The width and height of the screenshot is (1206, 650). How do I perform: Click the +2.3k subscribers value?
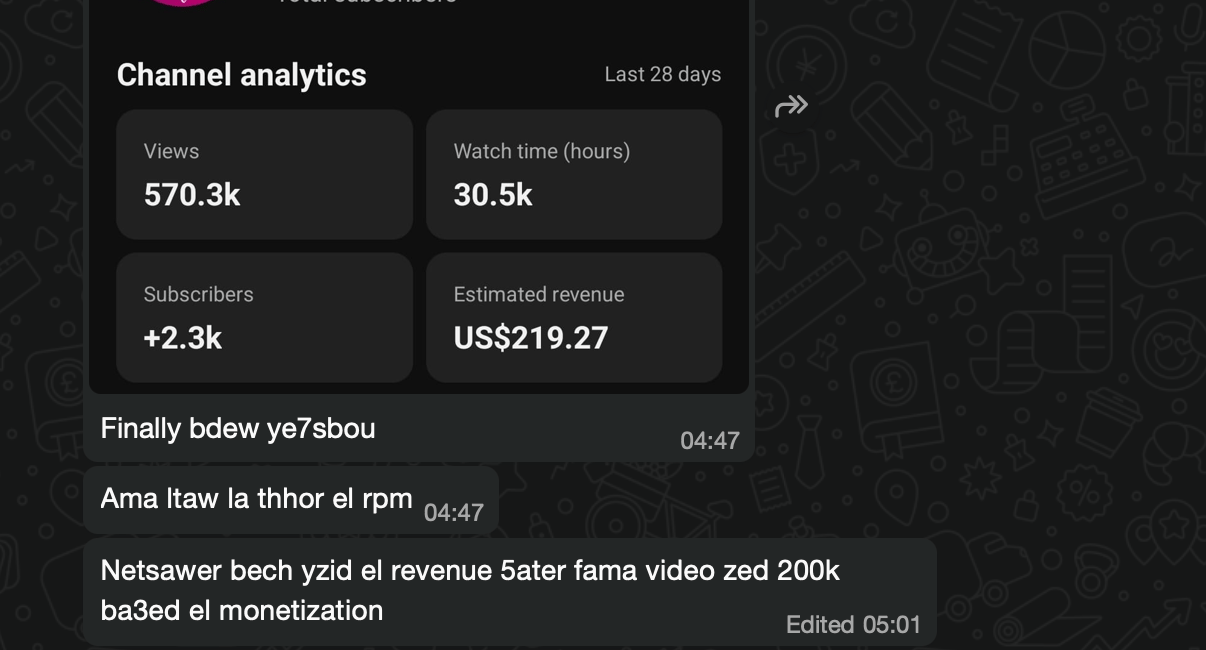point(182,338)
